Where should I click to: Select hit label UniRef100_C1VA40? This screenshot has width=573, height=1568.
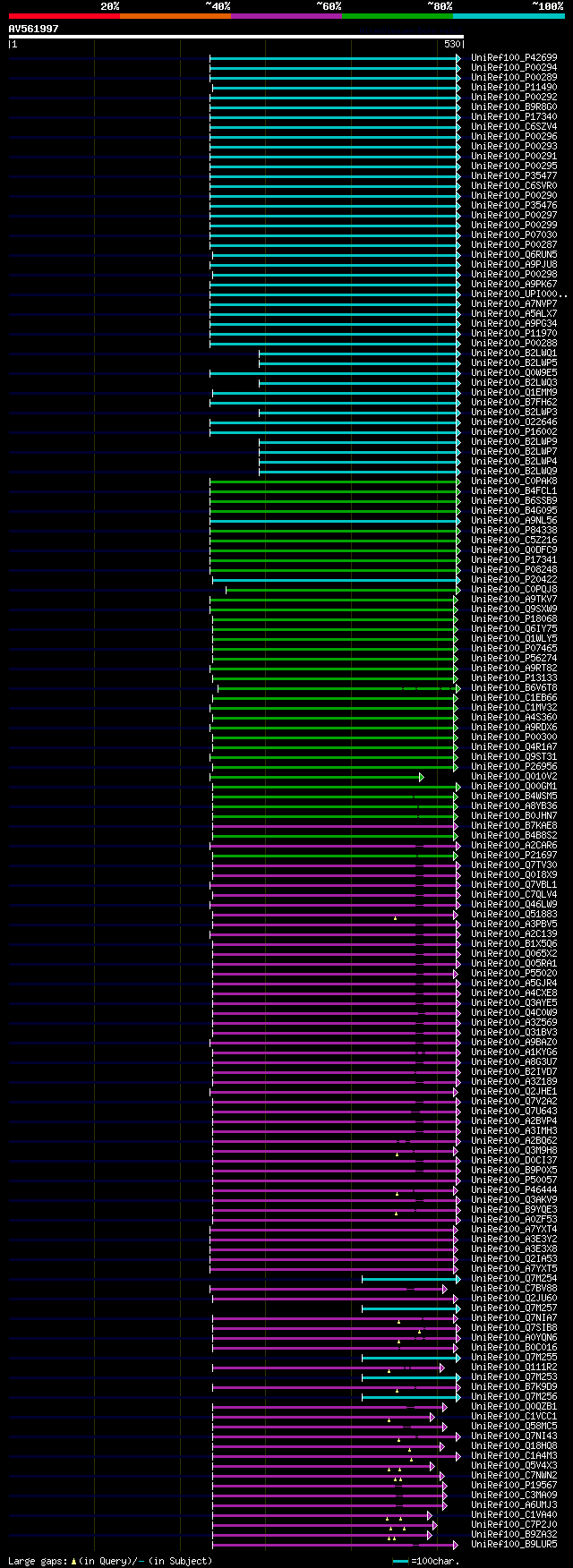(514, 1515)
